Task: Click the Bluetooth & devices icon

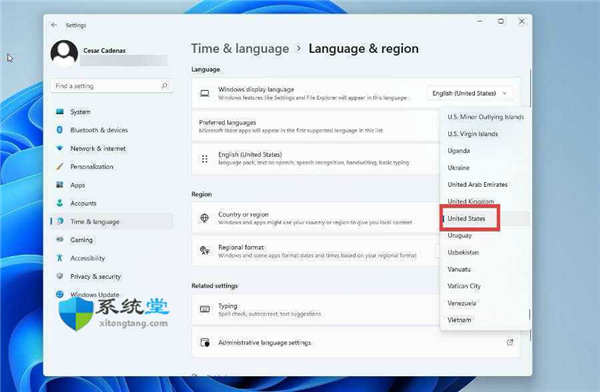Action: tap(60, 130)
